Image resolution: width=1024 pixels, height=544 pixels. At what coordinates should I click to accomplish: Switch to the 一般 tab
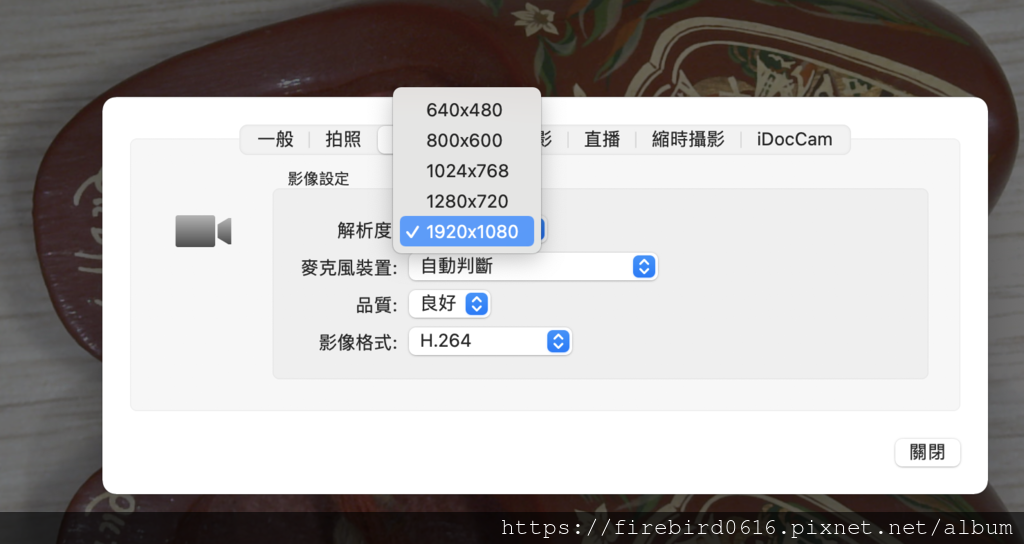pyautogui.click(x=276, y=139)
